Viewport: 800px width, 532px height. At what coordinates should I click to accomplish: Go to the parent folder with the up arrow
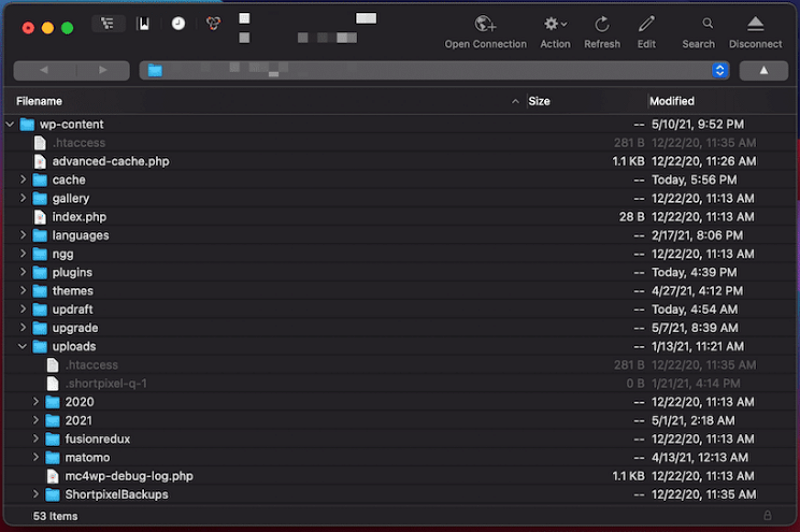(763, 70)
